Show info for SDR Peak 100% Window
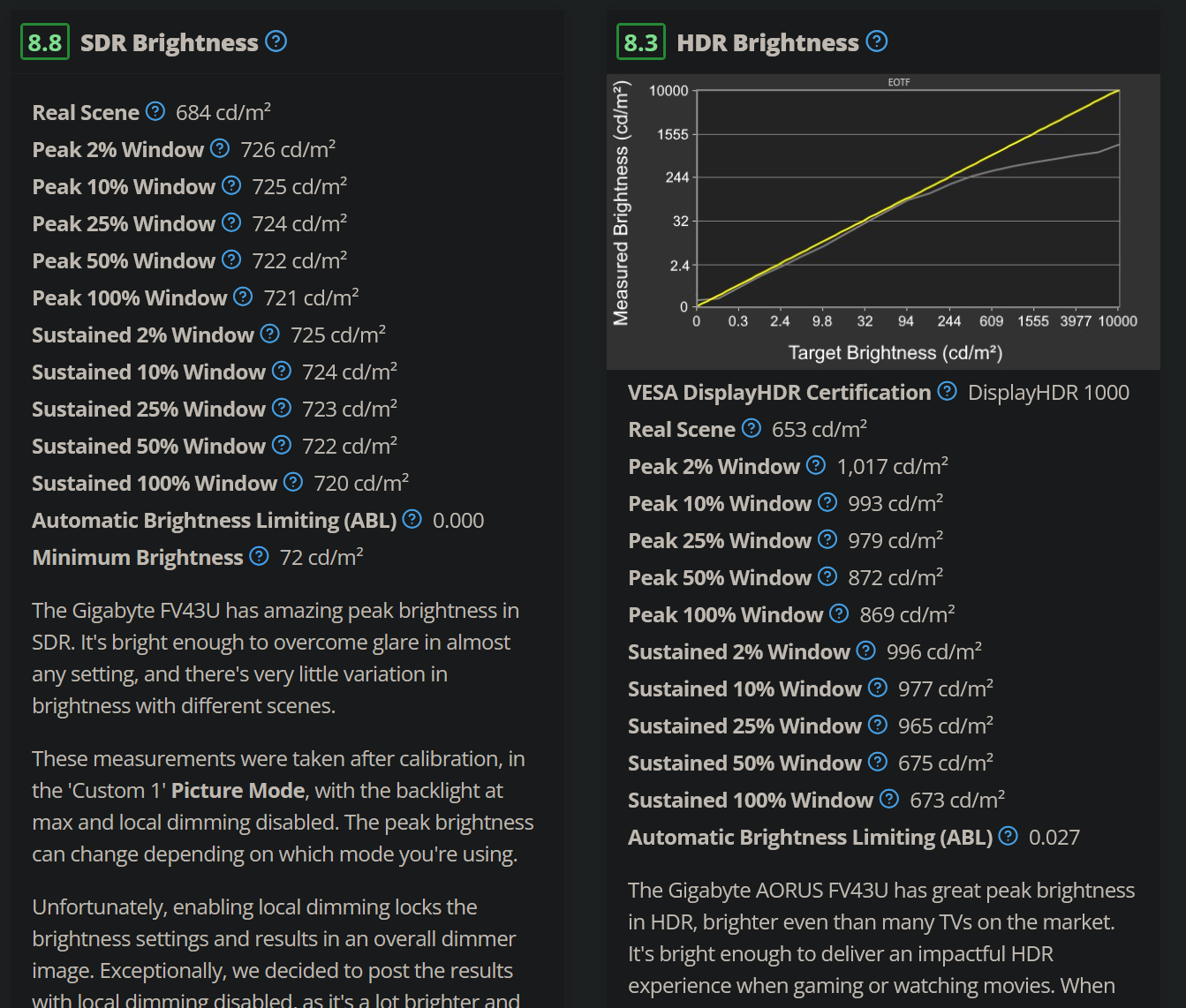 (243, 297)
